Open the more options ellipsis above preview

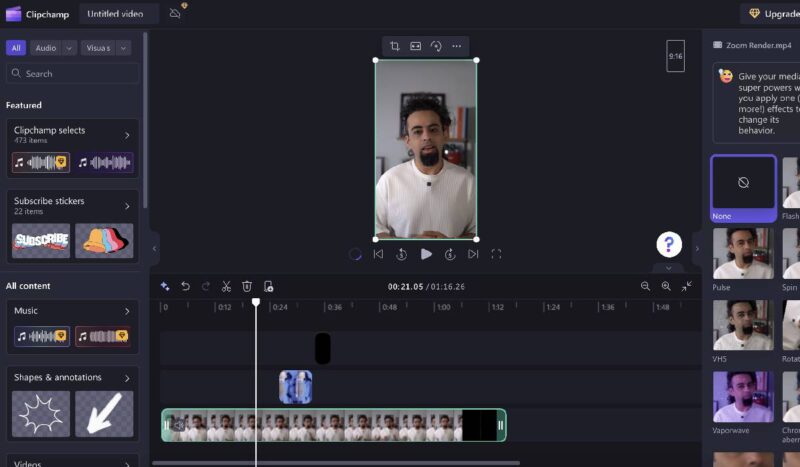click(457, 46)
